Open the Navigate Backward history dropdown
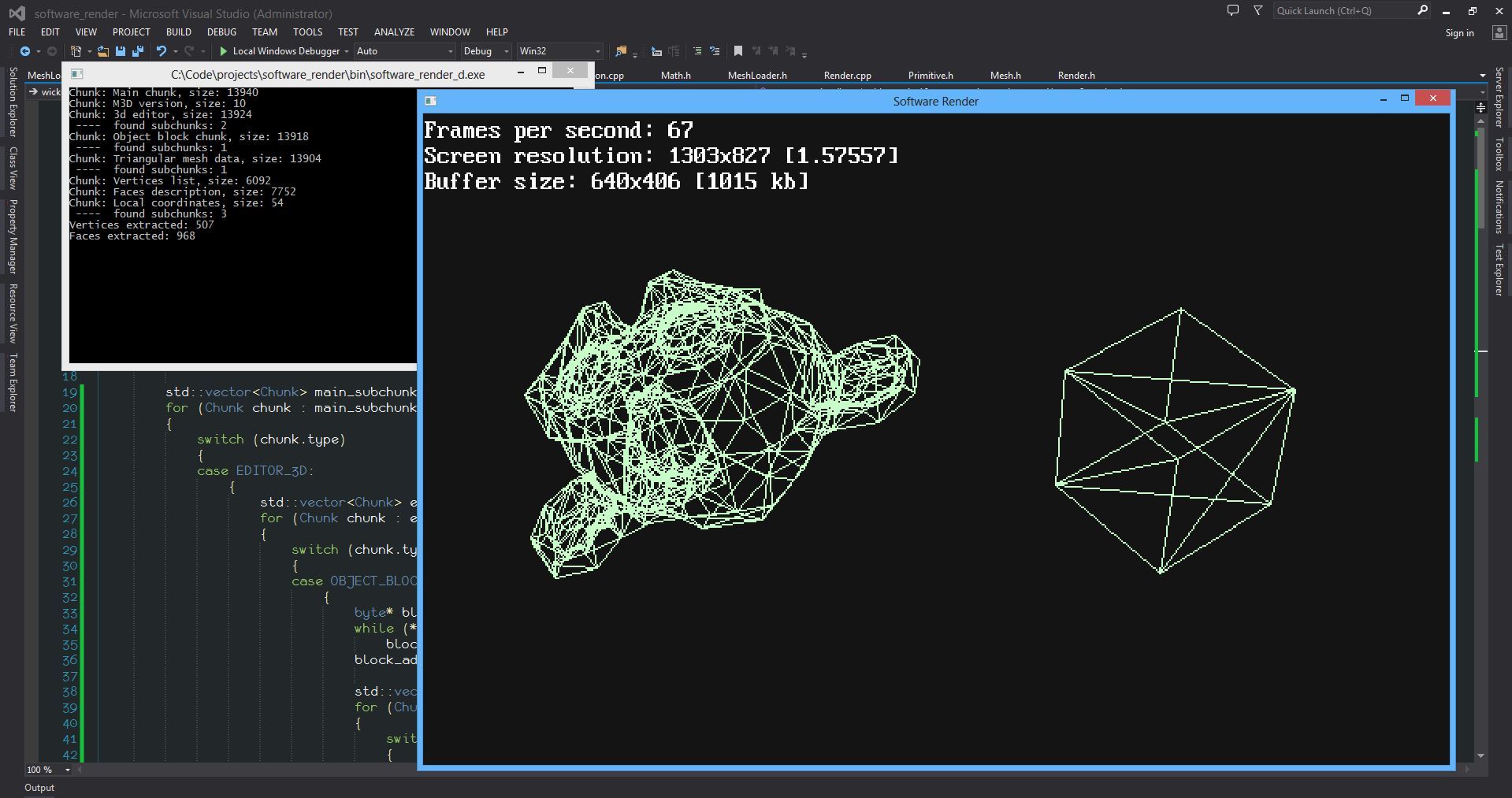1512x798 pixels. click(38, 52)
